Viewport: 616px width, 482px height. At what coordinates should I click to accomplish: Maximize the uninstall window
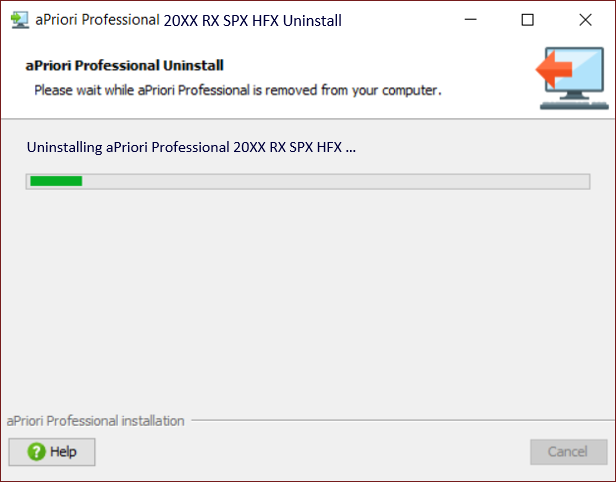[x=527, y=20]
